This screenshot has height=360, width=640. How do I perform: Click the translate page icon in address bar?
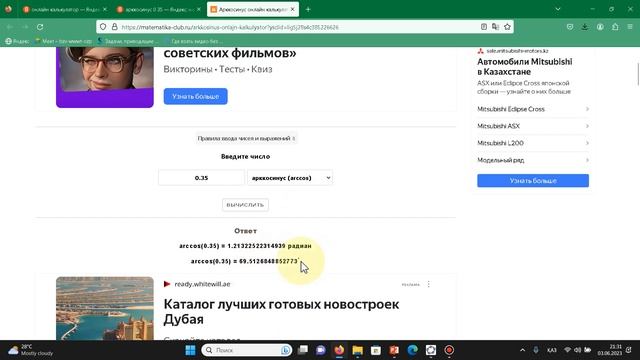[x=496, y=27]
